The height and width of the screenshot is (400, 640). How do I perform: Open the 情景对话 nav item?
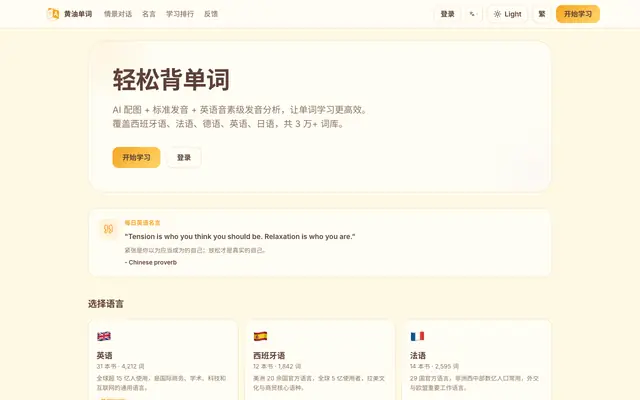[x=118, y=14]
